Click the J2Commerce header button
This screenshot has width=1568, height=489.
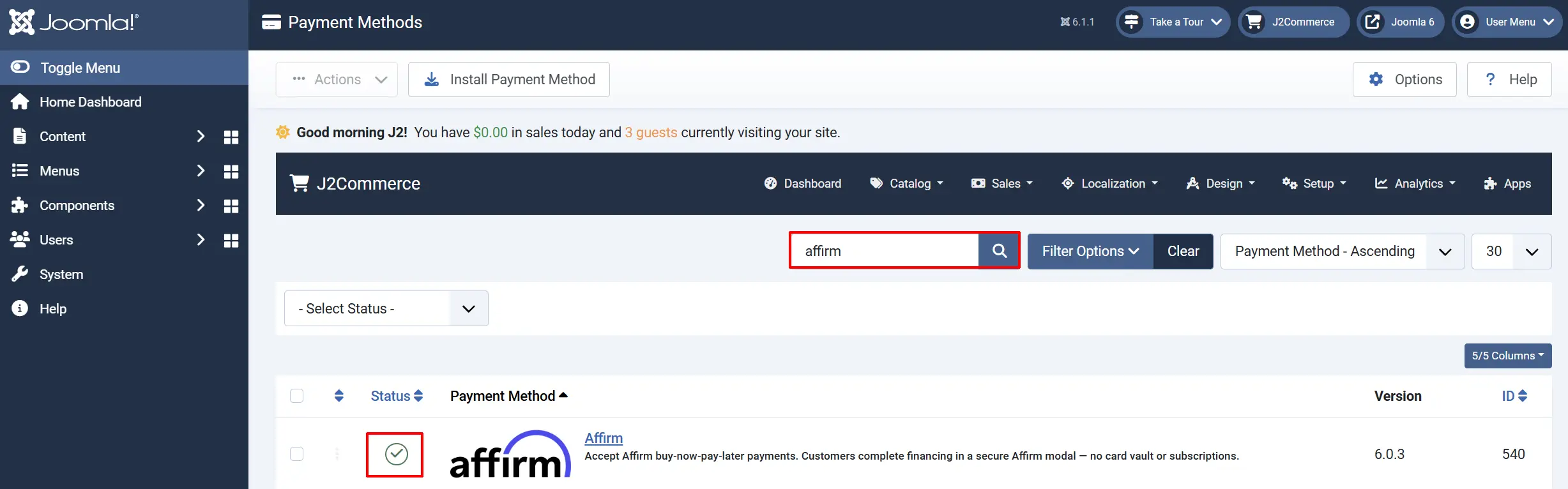click(1293, 22)
